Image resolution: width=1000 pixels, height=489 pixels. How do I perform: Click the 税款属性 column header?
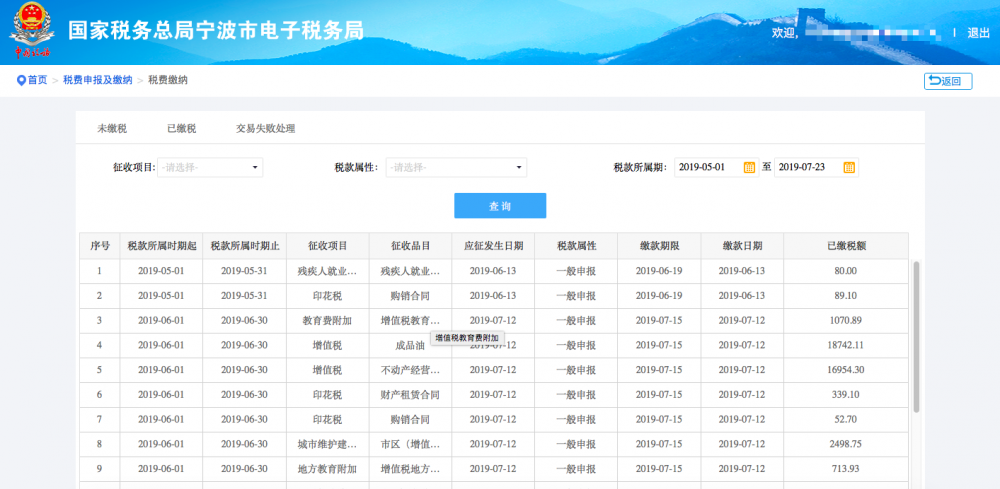[576, 245]
